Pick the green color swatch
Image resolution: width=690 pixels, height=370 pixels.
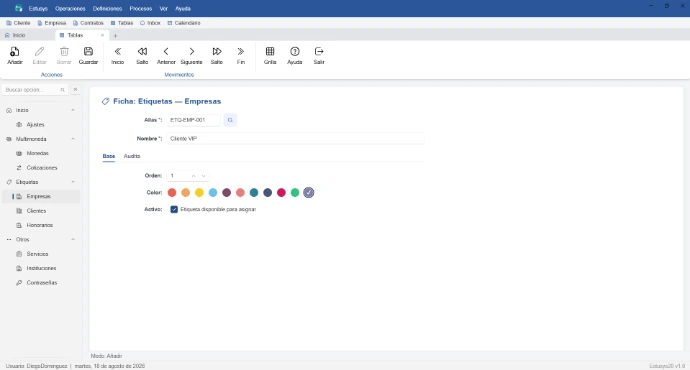click(x=295, y=193)
